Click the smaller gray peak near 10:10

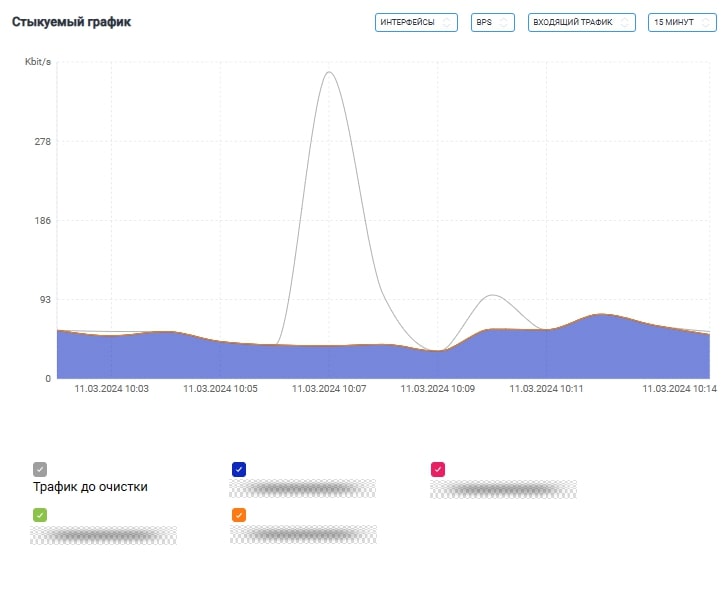492,295
